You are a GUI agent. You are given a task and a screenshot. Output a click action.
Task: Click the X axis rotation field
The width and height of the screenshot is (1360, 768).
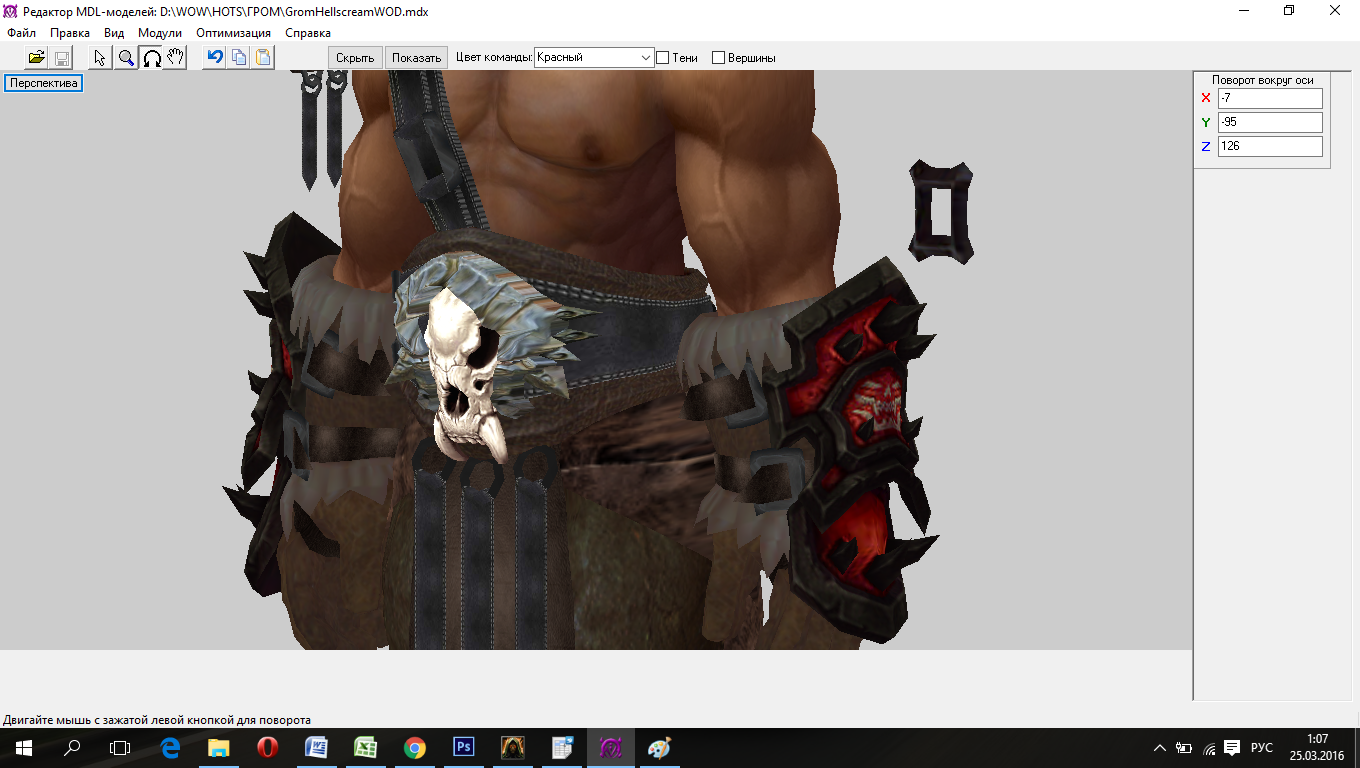click(1270, 98)
